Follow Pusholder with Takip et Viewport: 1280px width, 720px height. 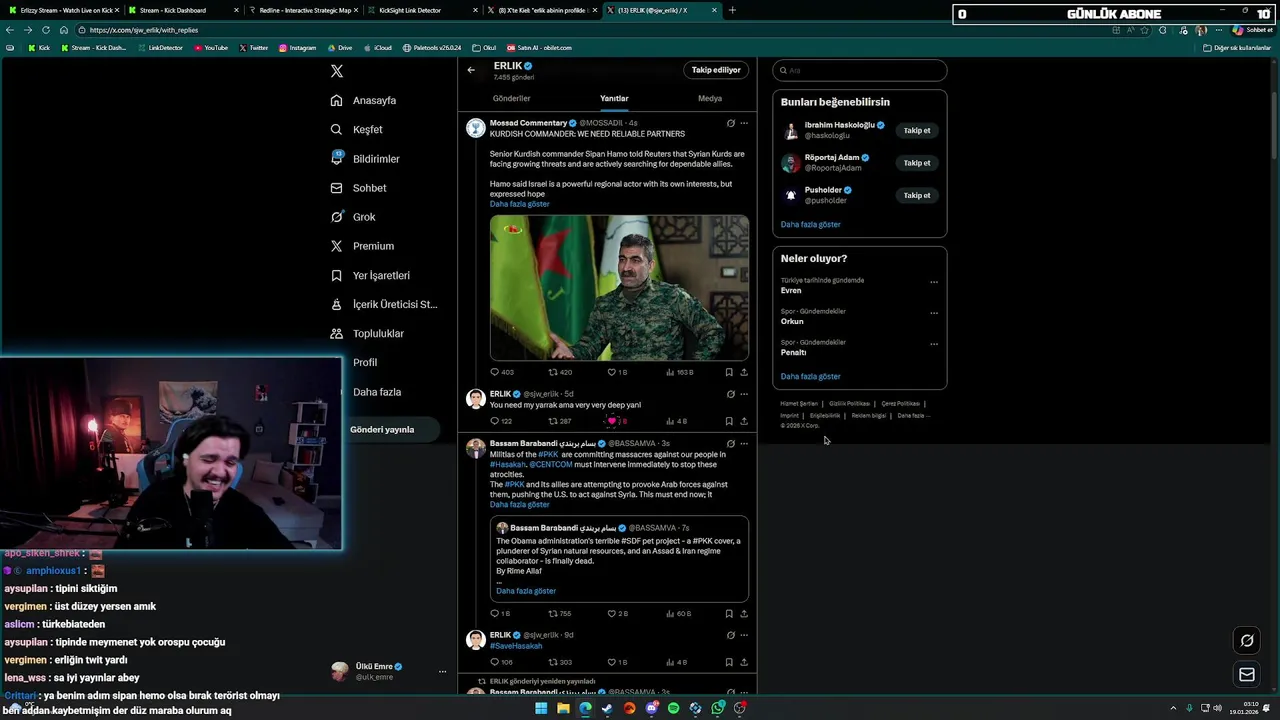(917, 195)
